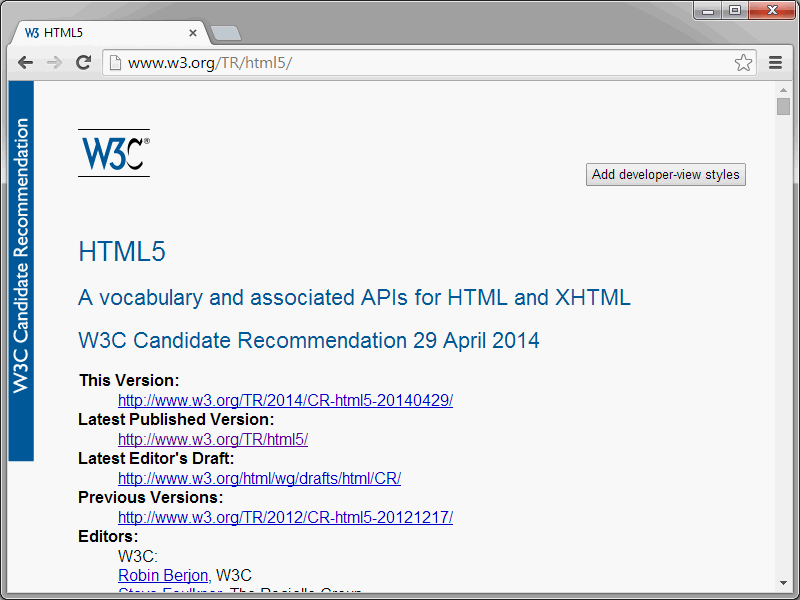The height and width of the screenshot is (600, 800).
Task: Reload the current page
Action: pyautogui.click(x=83, y=63)
